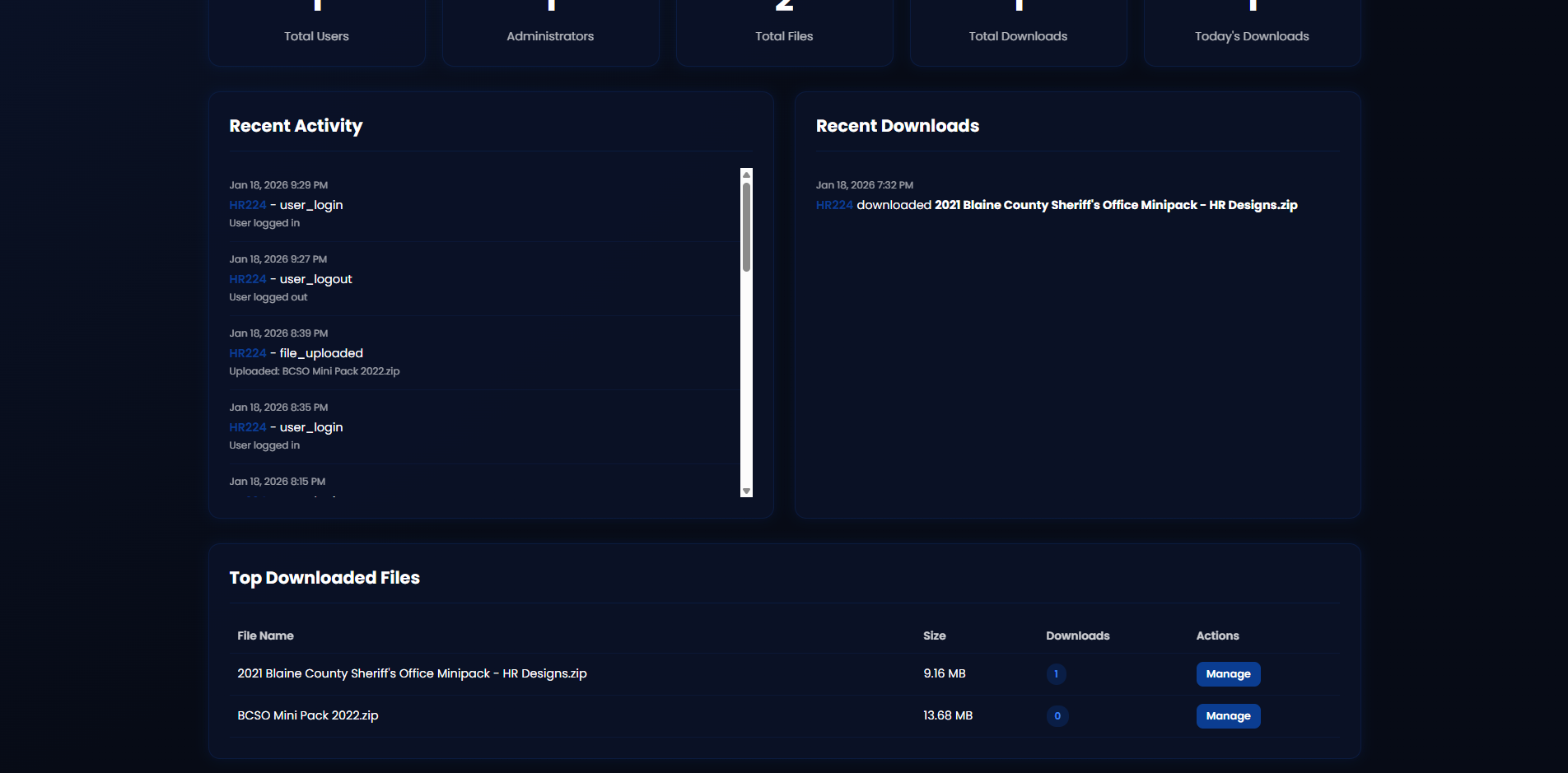Image resolution: width=1568 pixels, height=773 pixels.
Task: Click HR224 in the file_uploaded activity entry
Action: tap(247, 353)
